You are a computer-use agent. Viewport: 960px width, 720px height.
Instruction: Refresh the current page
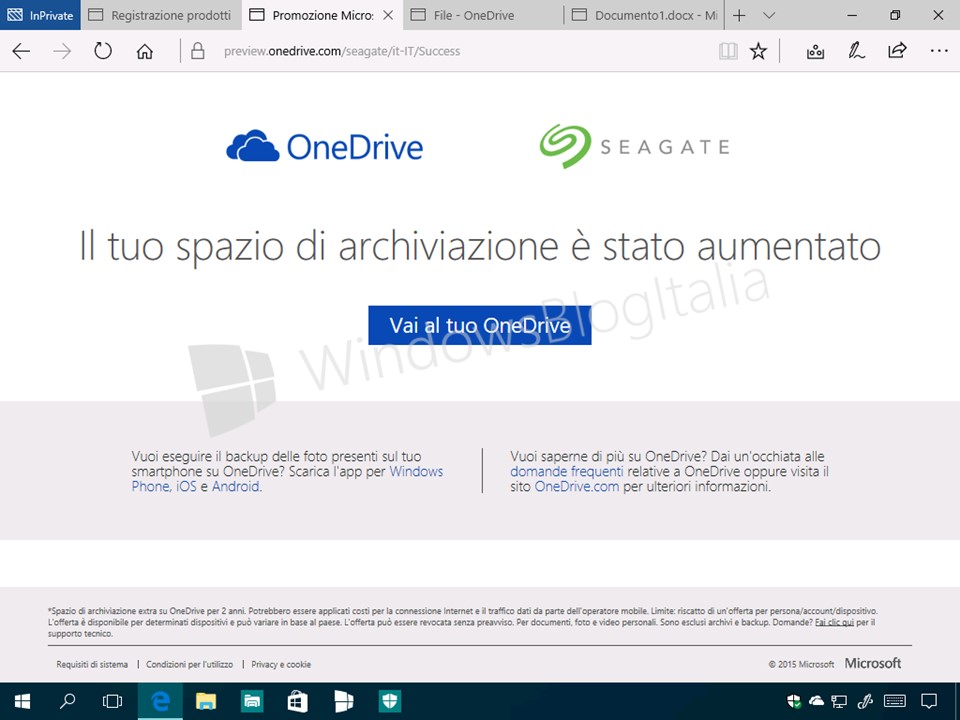coord(103,51)
